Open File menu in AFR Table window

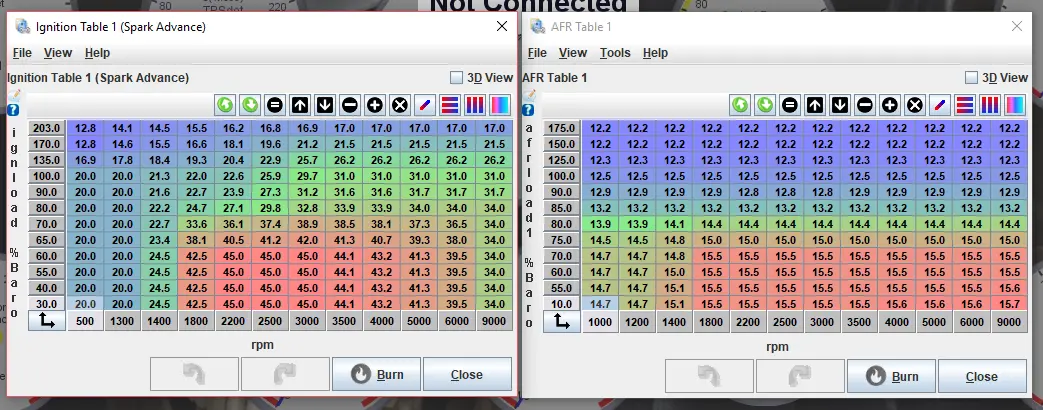click(x=537, y=53)
